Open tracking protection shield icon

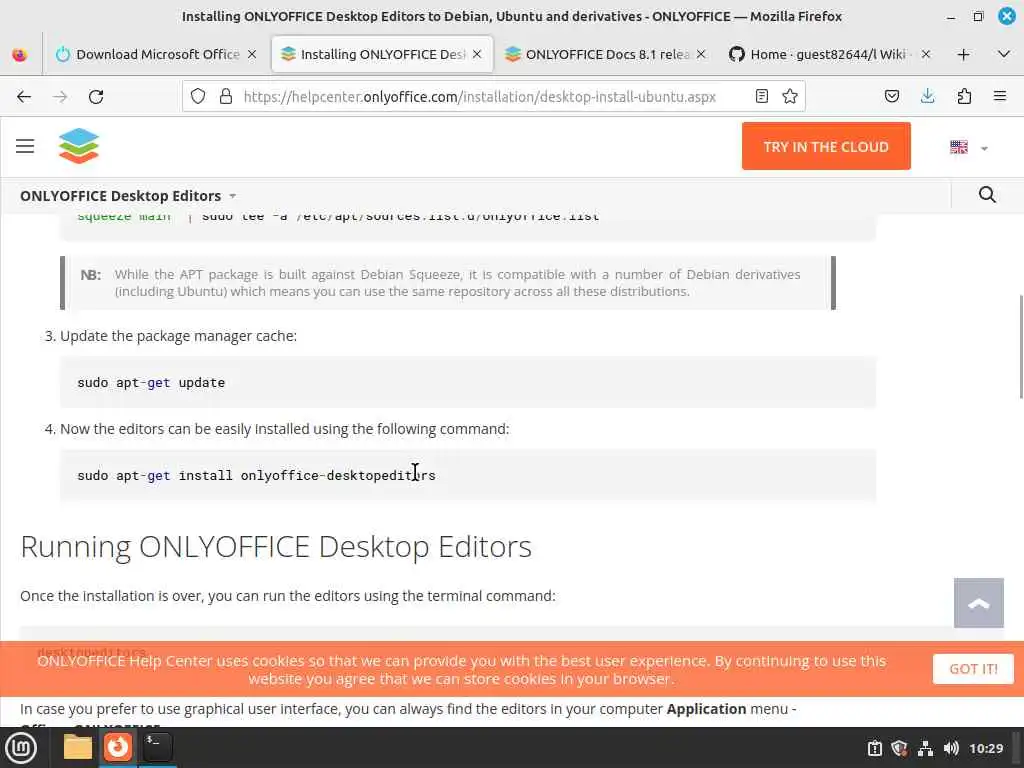coord(198,97)
